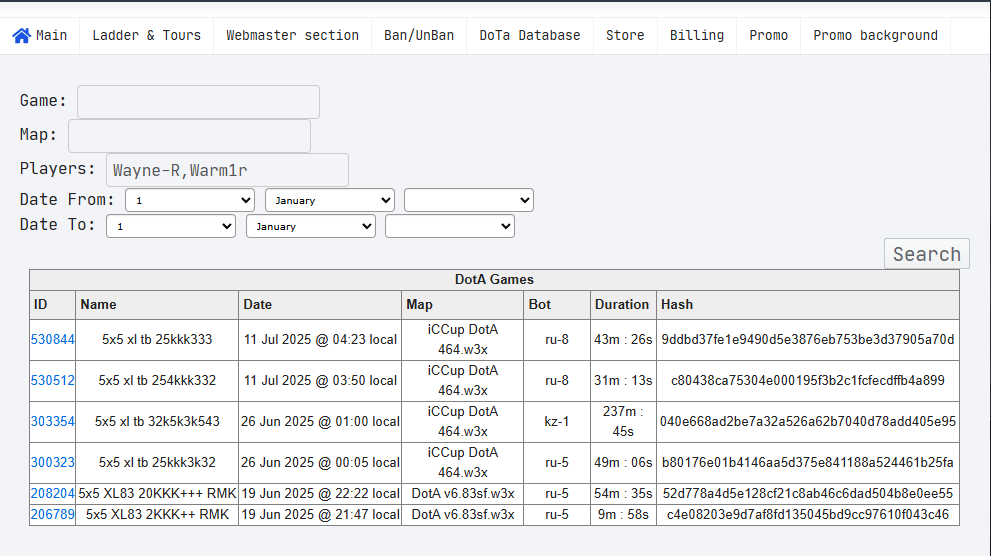Click game name 5x5 xl tb 32k5k3k543

[157, 421]
